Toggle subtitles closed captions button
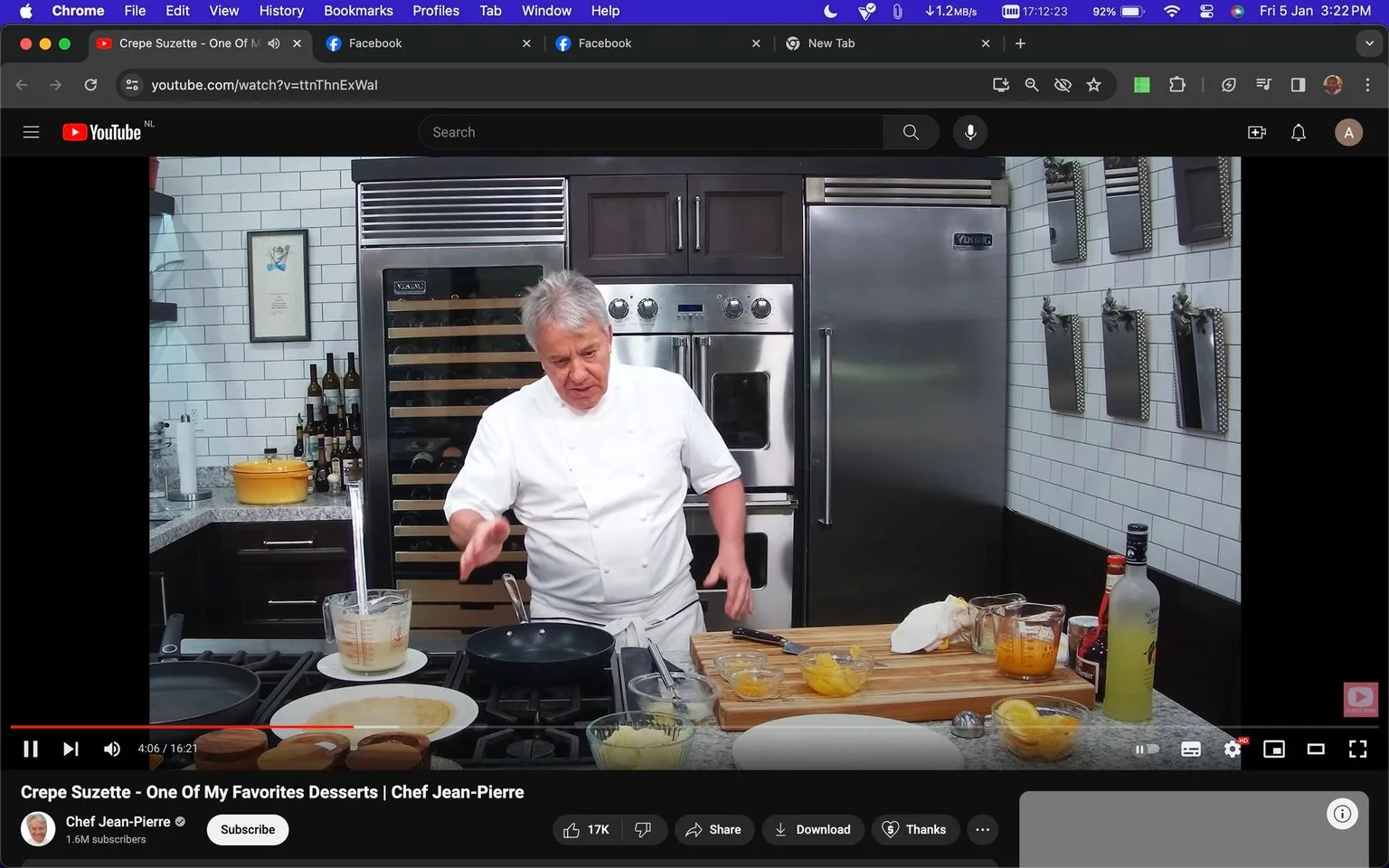Viewport: 1389px width, 868px height. (x=1191, y=749)
